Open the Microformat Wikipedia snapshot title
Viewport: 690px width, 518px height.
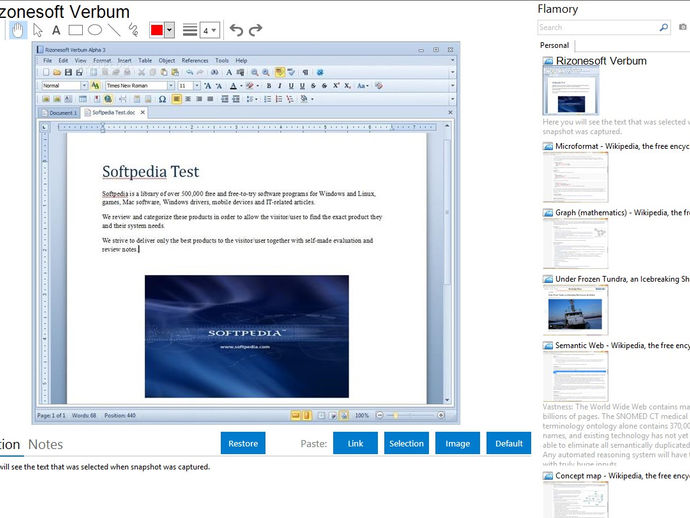point(622,146)
